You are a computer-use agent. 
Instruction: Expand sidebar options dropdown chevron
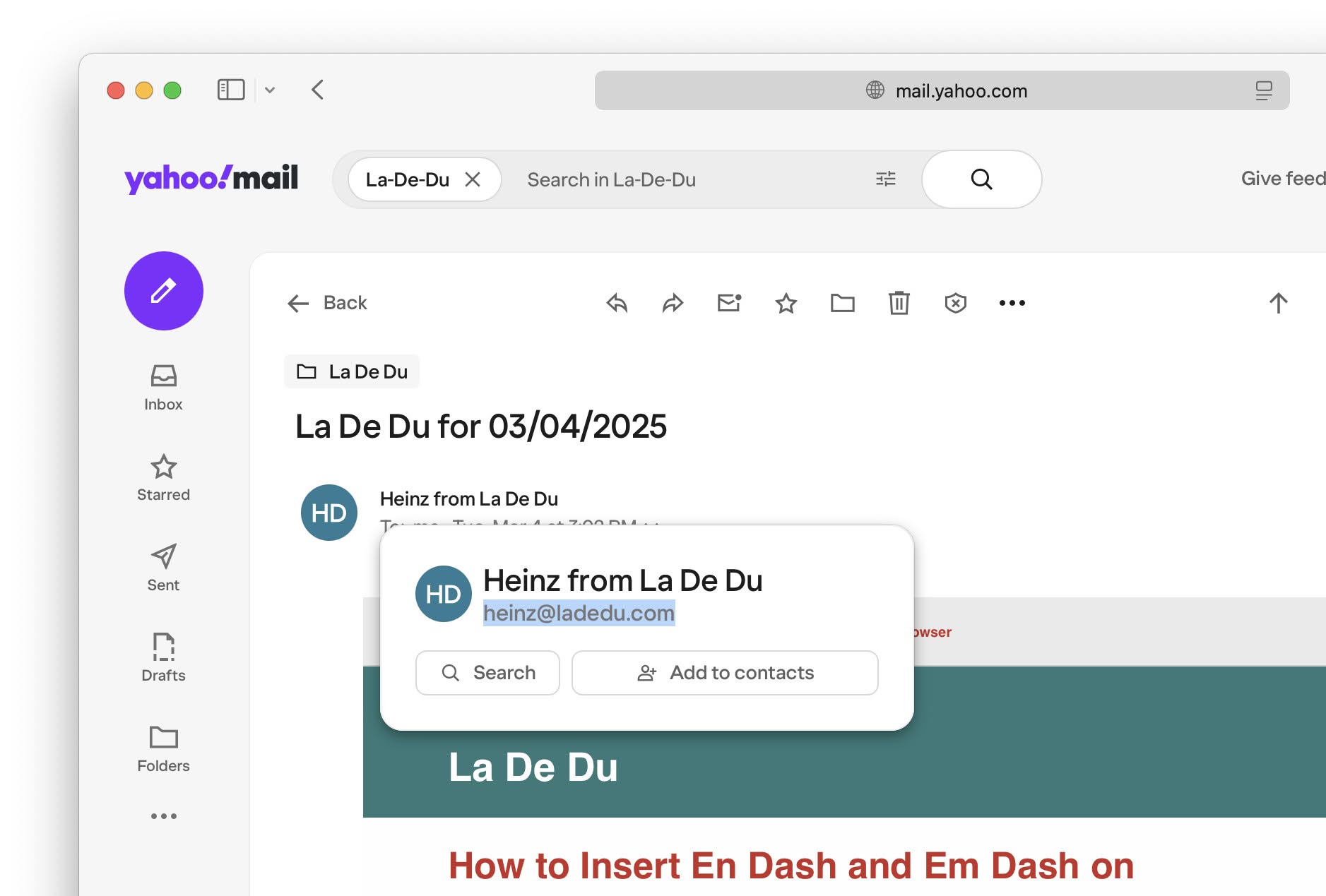pyautogui.click(x=270, y=90)
